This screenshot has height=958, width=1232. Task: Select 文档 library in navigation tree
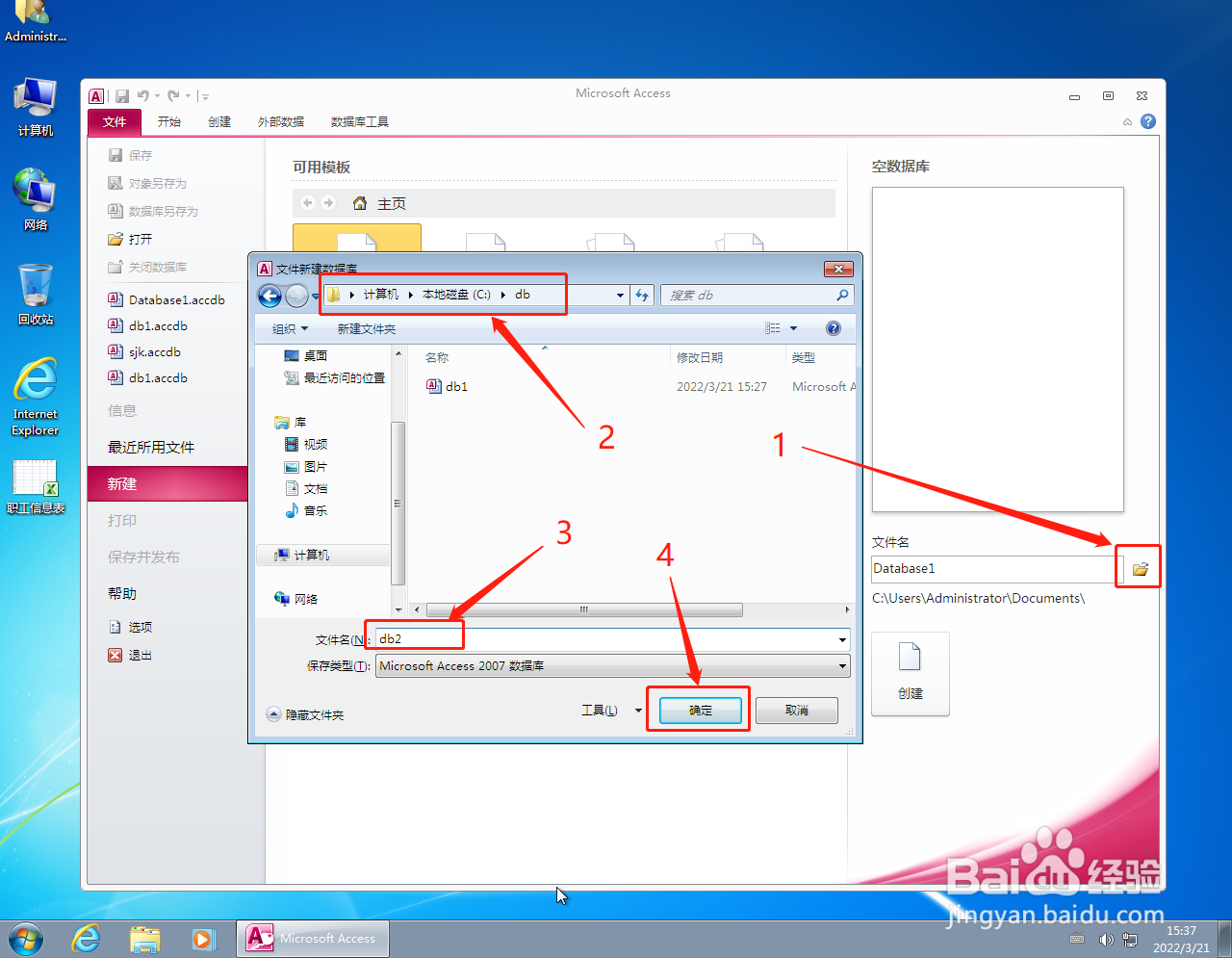pyautogui.click(x=306, y=488)
